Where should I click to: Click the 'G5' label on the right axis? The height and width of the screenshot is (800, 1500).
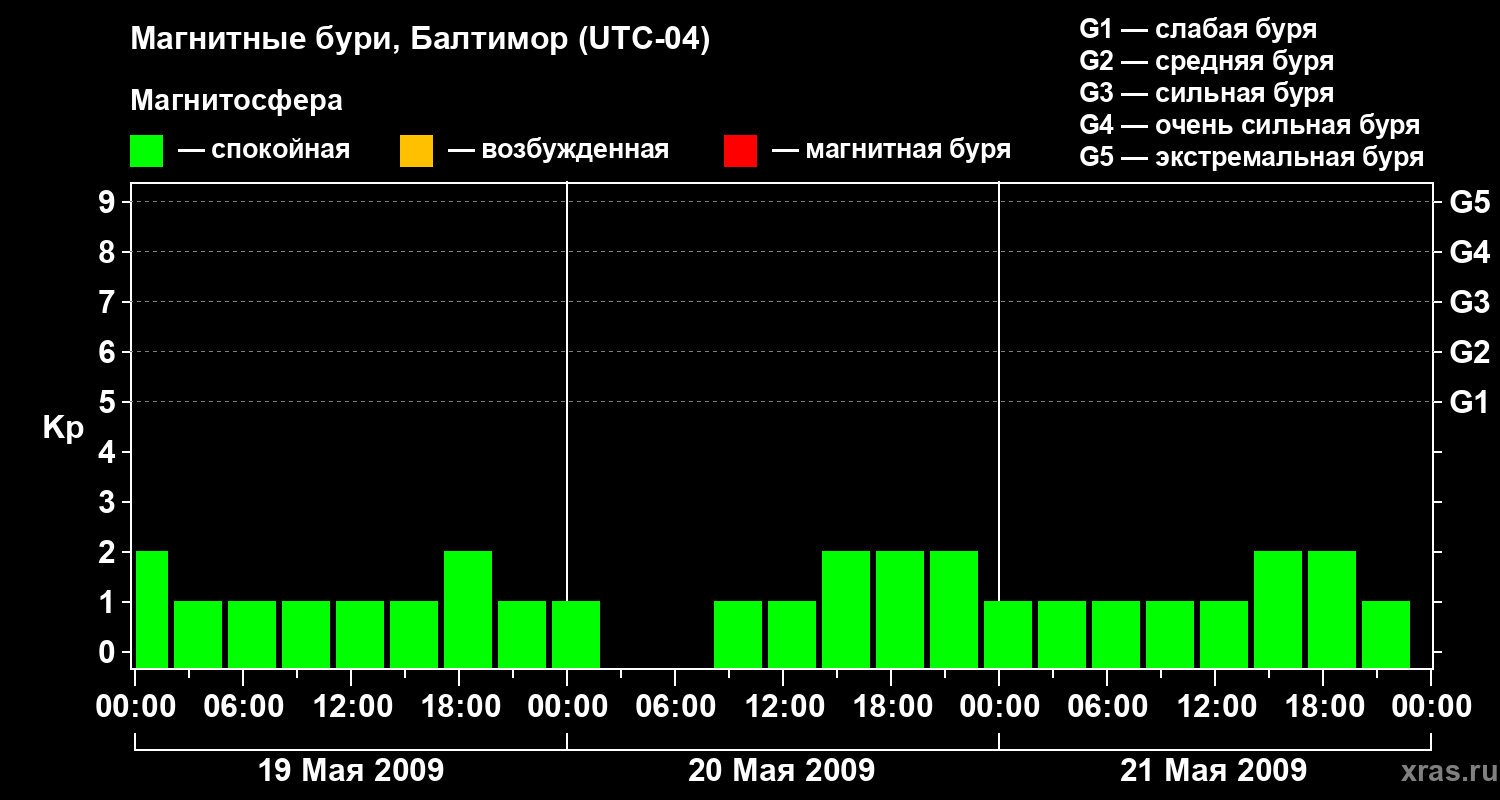click(x=1469, y=202)
